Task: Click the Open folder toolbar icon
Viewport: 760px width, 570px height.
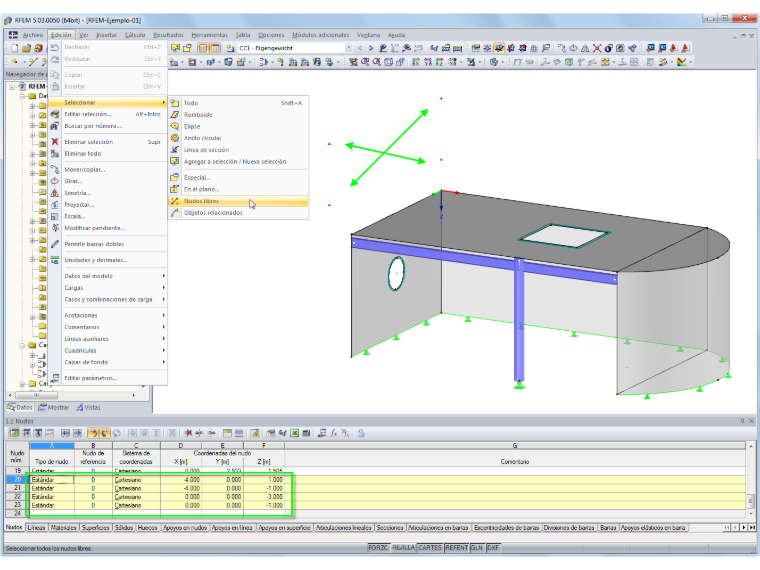Action: click(x=26, y=48)
